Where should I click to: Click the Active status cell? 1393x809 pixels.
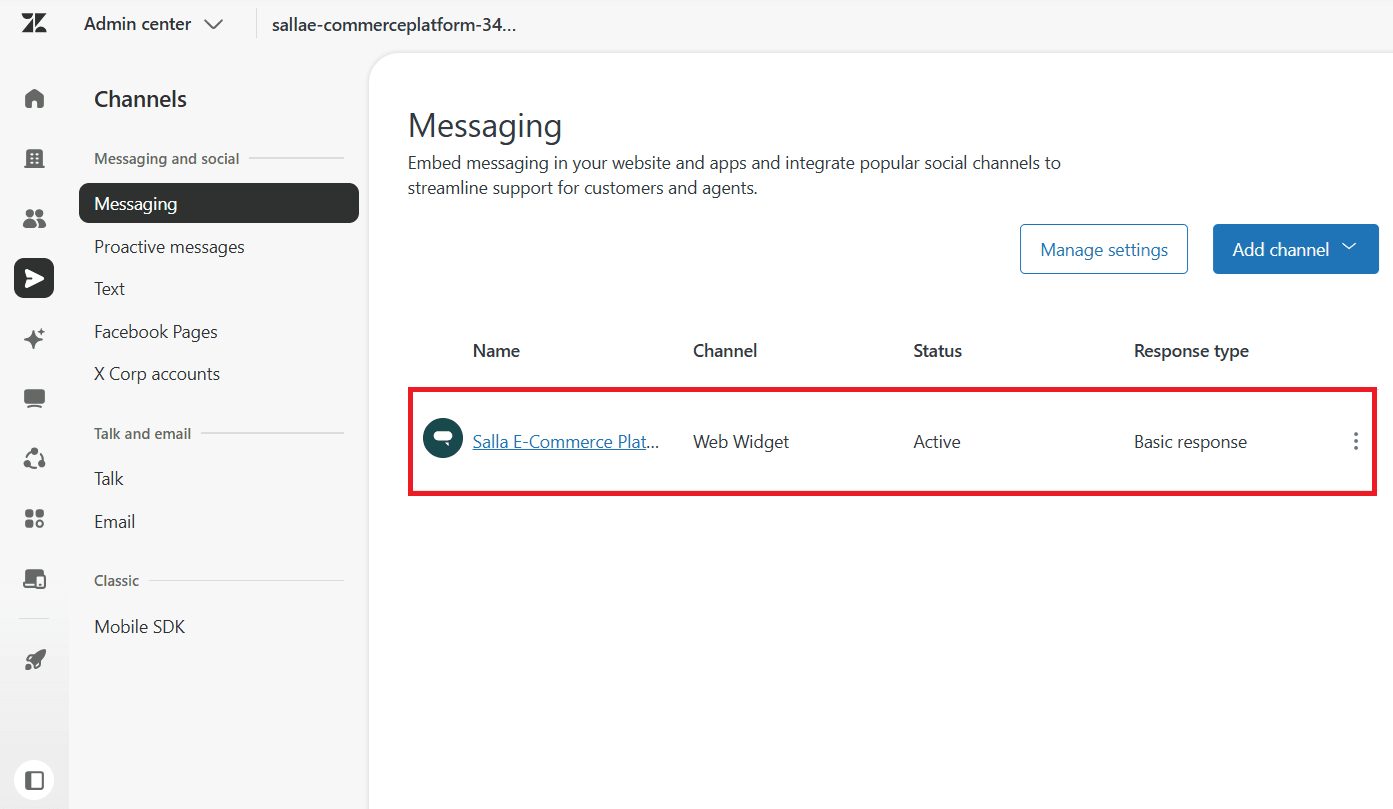[937, 442]
